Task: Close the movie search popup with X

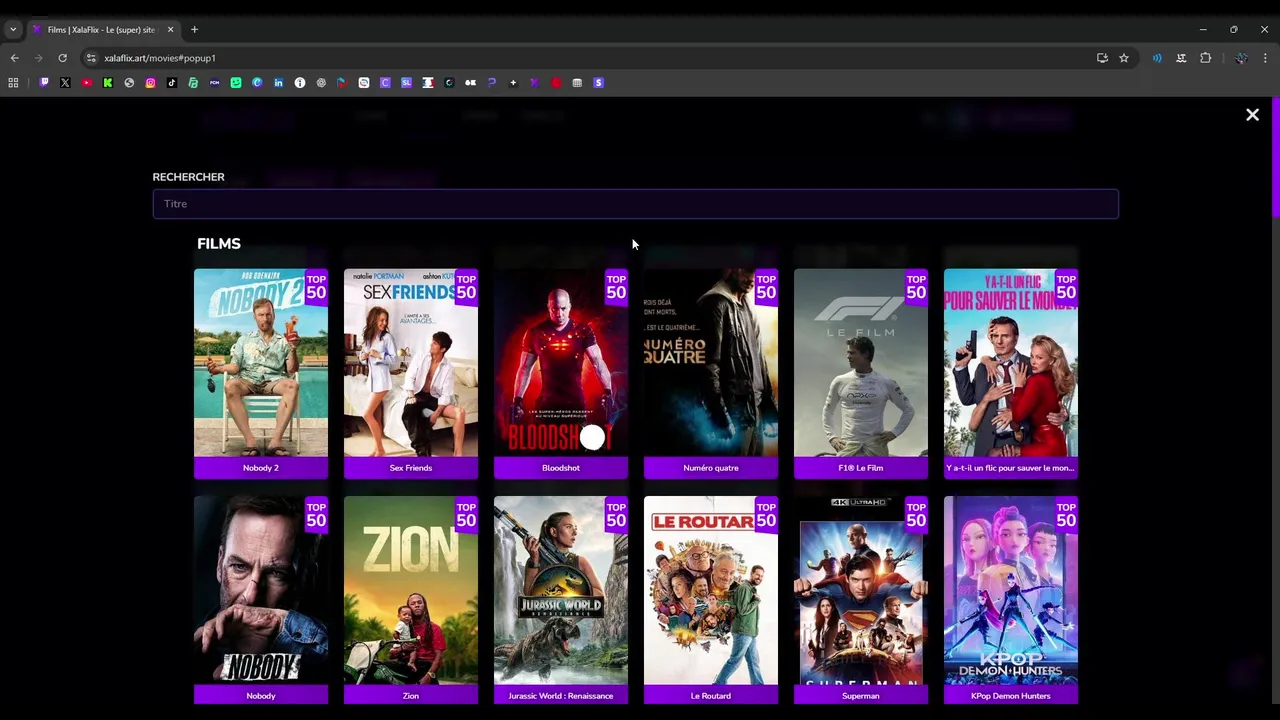Action: (x=1252, y=115)
